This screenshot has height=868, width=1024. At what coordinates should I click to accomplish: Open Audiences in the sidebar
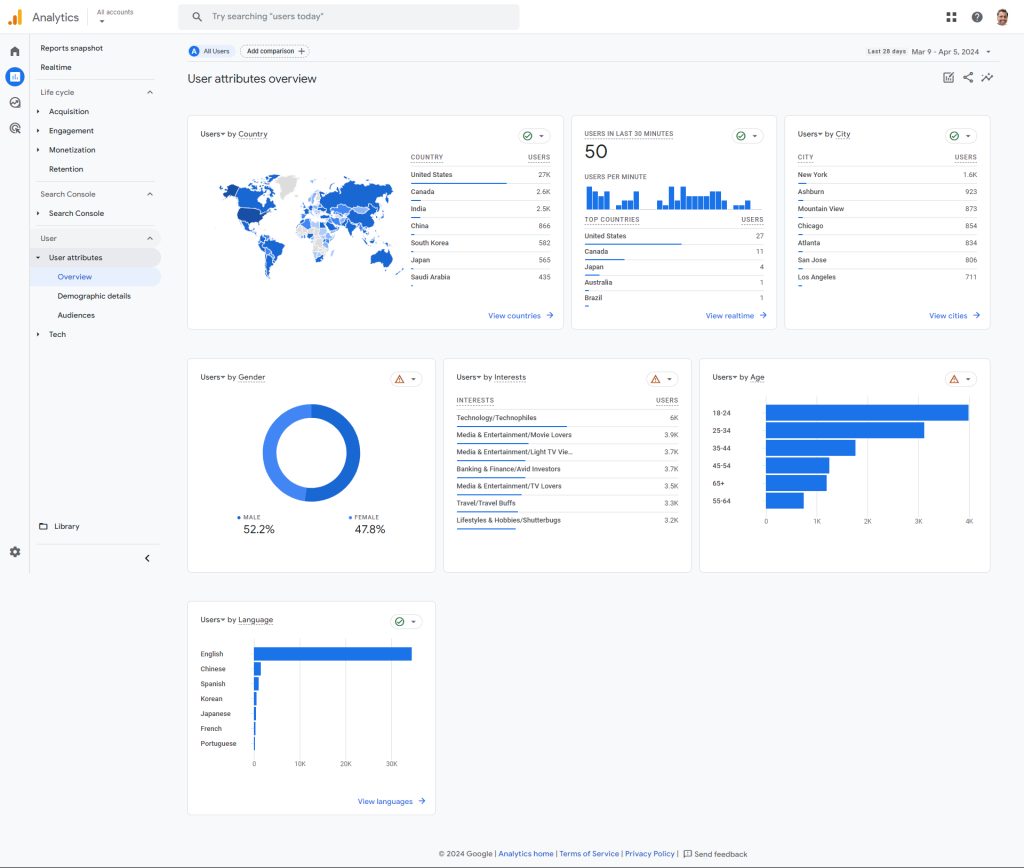pyautogui.click(x=76, y=315)
